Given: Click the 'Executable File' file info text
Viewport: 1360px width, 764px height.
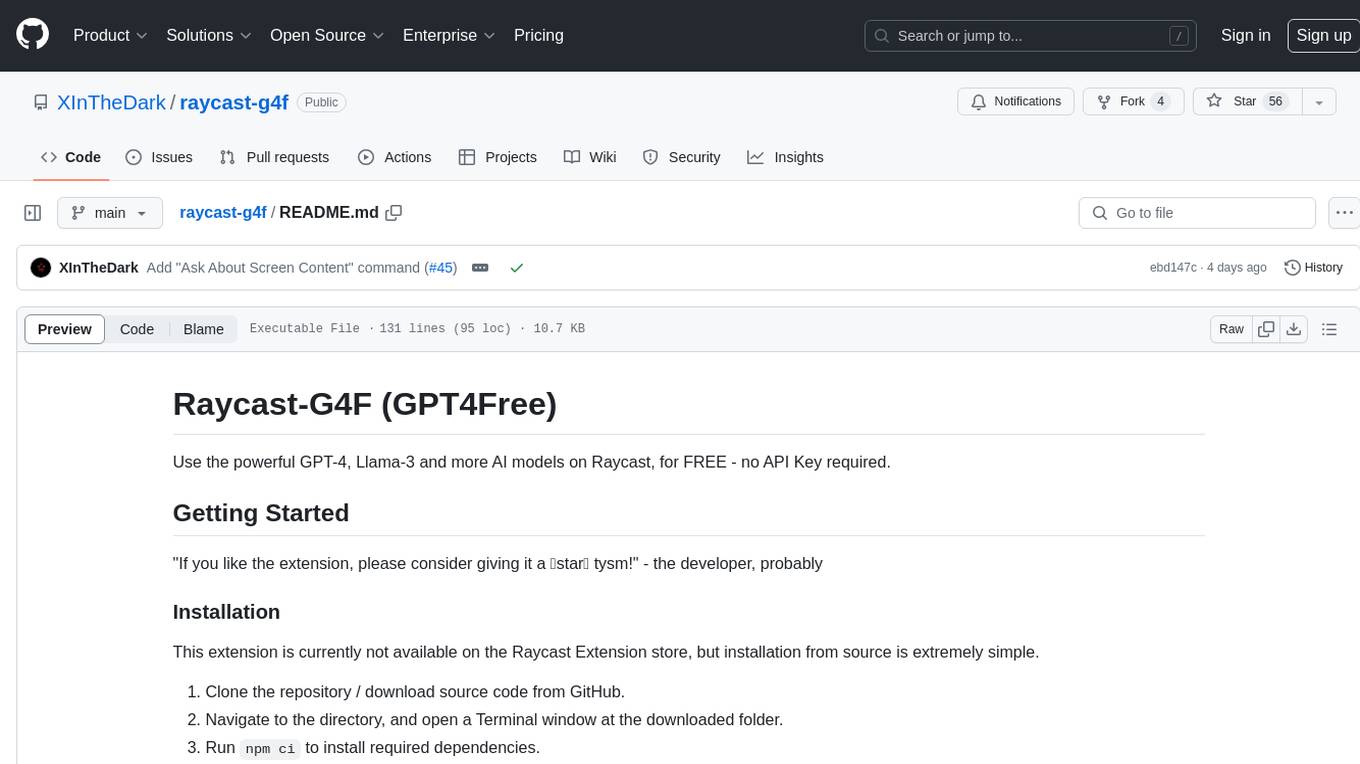Looking at the screenshot, I should 304,329.
